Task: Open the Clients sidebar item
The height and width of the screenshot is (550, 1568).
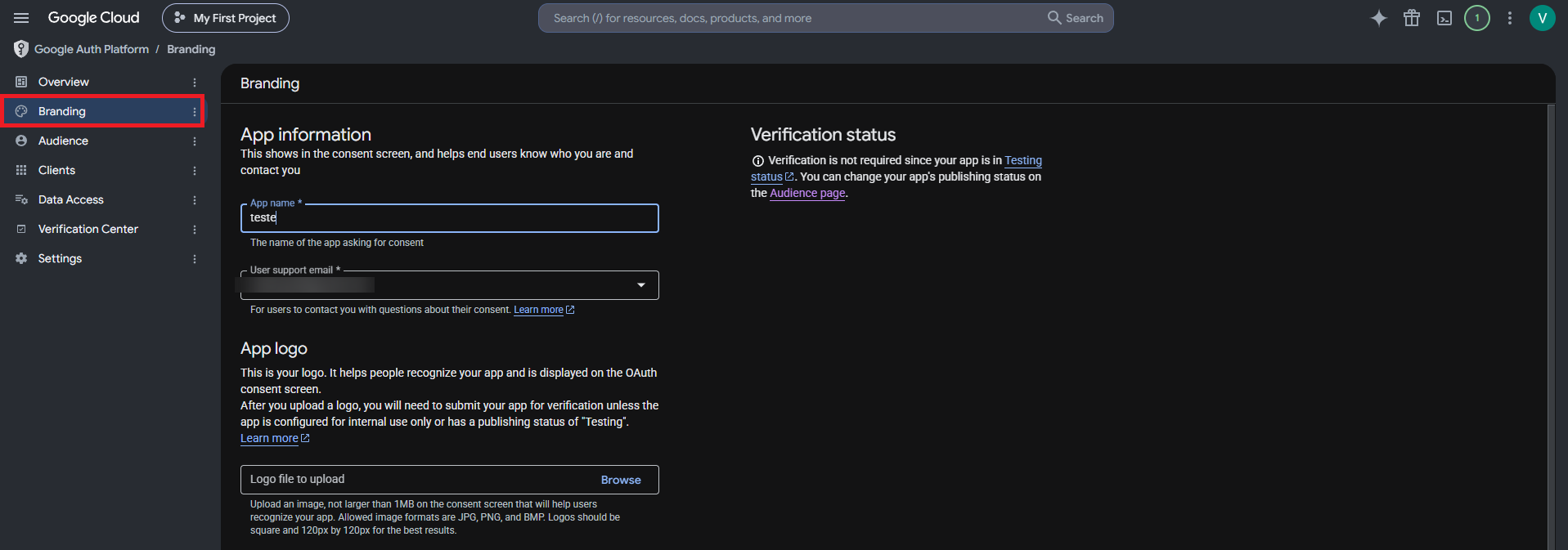Action: [x=103, y=170]
